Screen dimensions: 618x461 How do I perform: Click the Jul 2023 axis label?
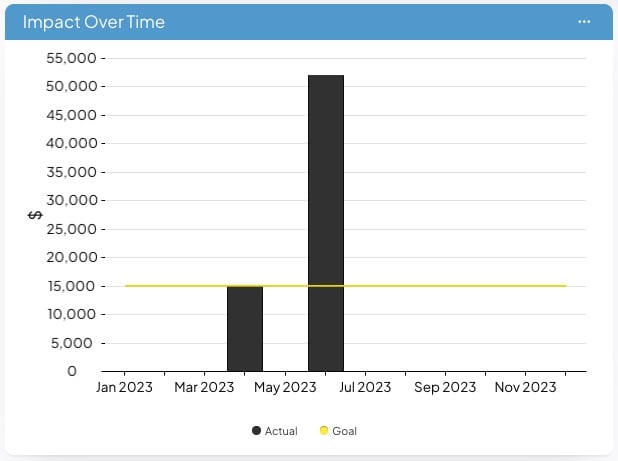(x=366, y=387)
